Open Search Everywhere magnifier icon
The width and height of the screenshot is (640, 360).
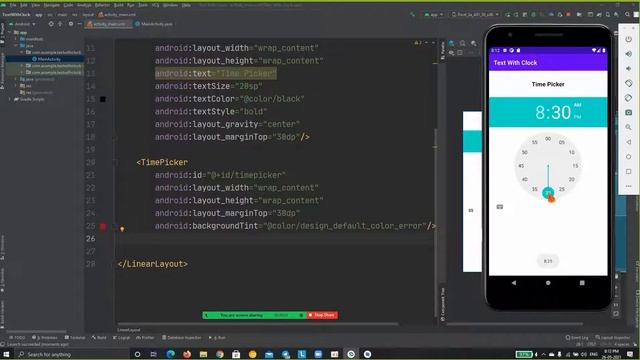tap(628, 15)
